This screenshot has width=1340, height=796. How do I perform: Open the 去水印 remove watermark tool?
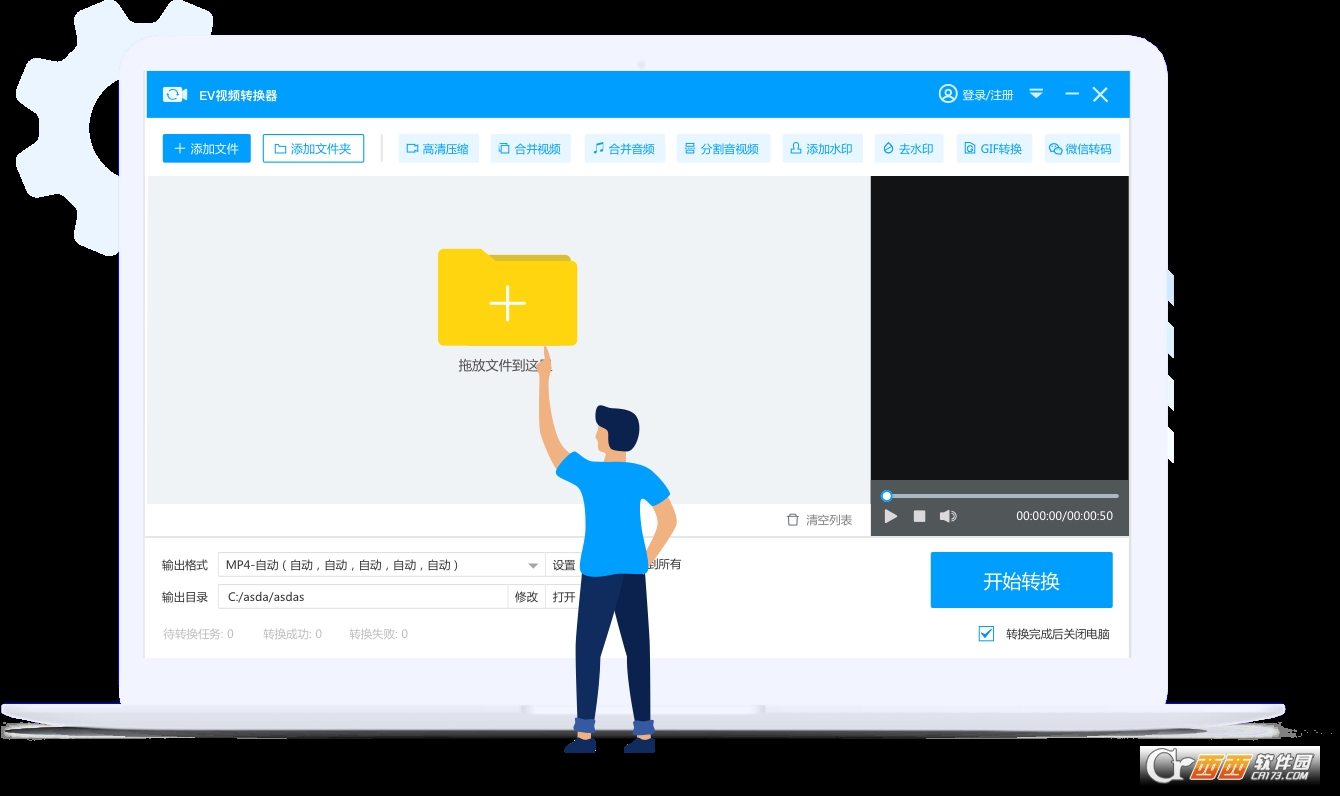(x=908, y=149)
